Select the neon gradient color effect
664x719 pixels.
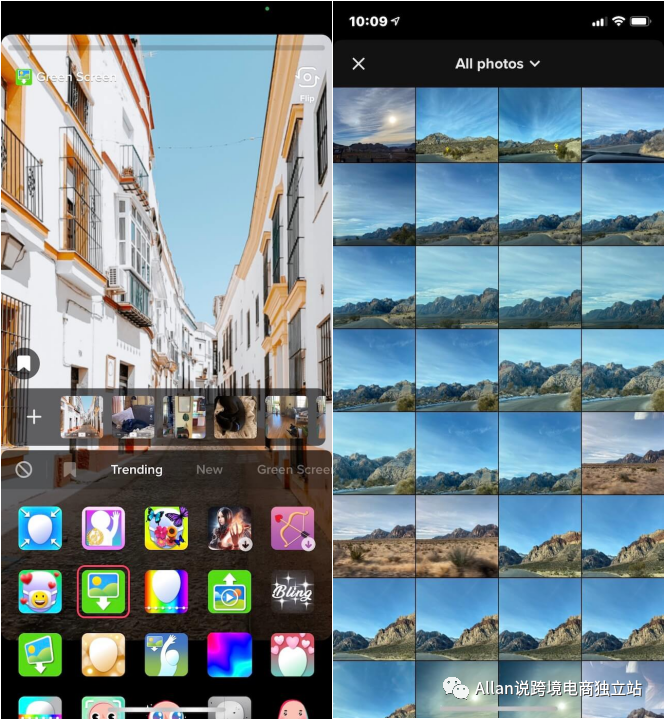tap(229, 655)
